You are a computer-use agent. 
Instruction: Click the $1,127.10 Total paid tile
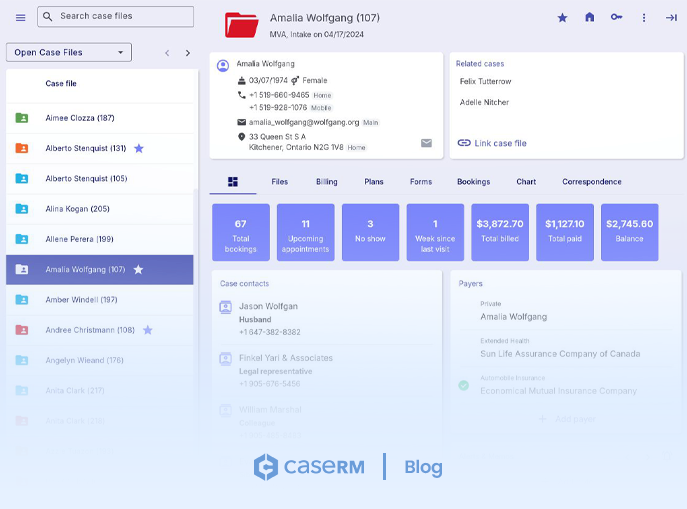point(565,232)
